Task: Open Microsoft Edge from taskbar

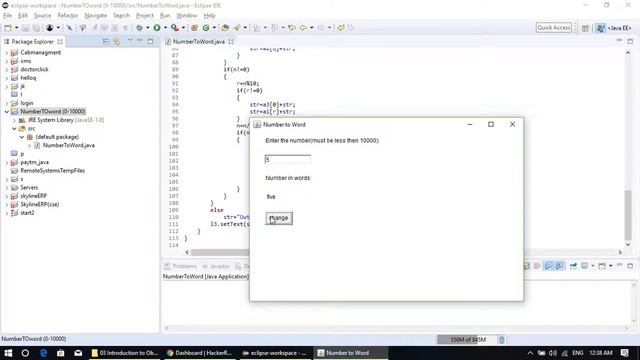Action: point(43,353)
